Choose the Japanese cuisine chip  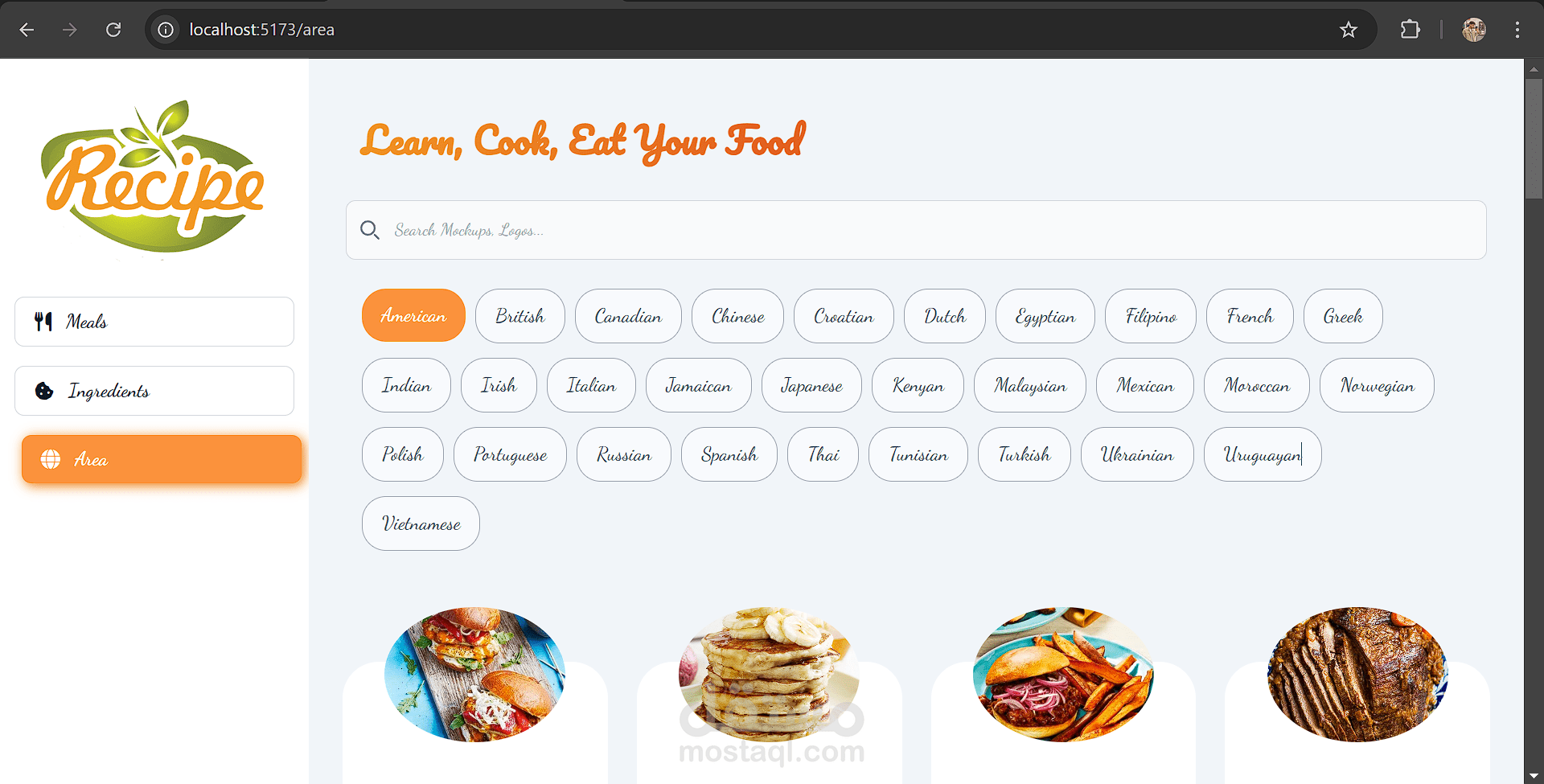click(811, 385)
